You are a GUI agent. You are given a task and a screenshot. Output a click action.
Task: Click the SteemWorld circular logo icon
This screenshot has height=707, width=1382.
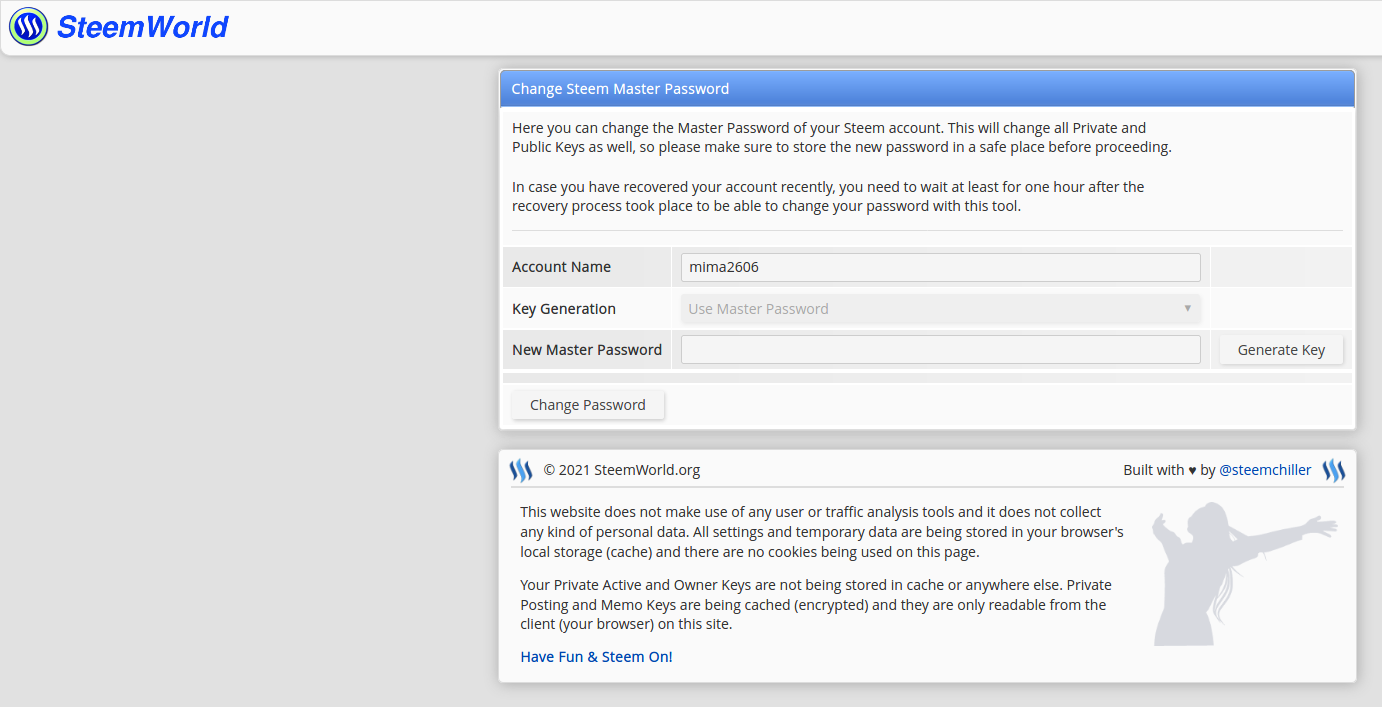pos(28,27)
